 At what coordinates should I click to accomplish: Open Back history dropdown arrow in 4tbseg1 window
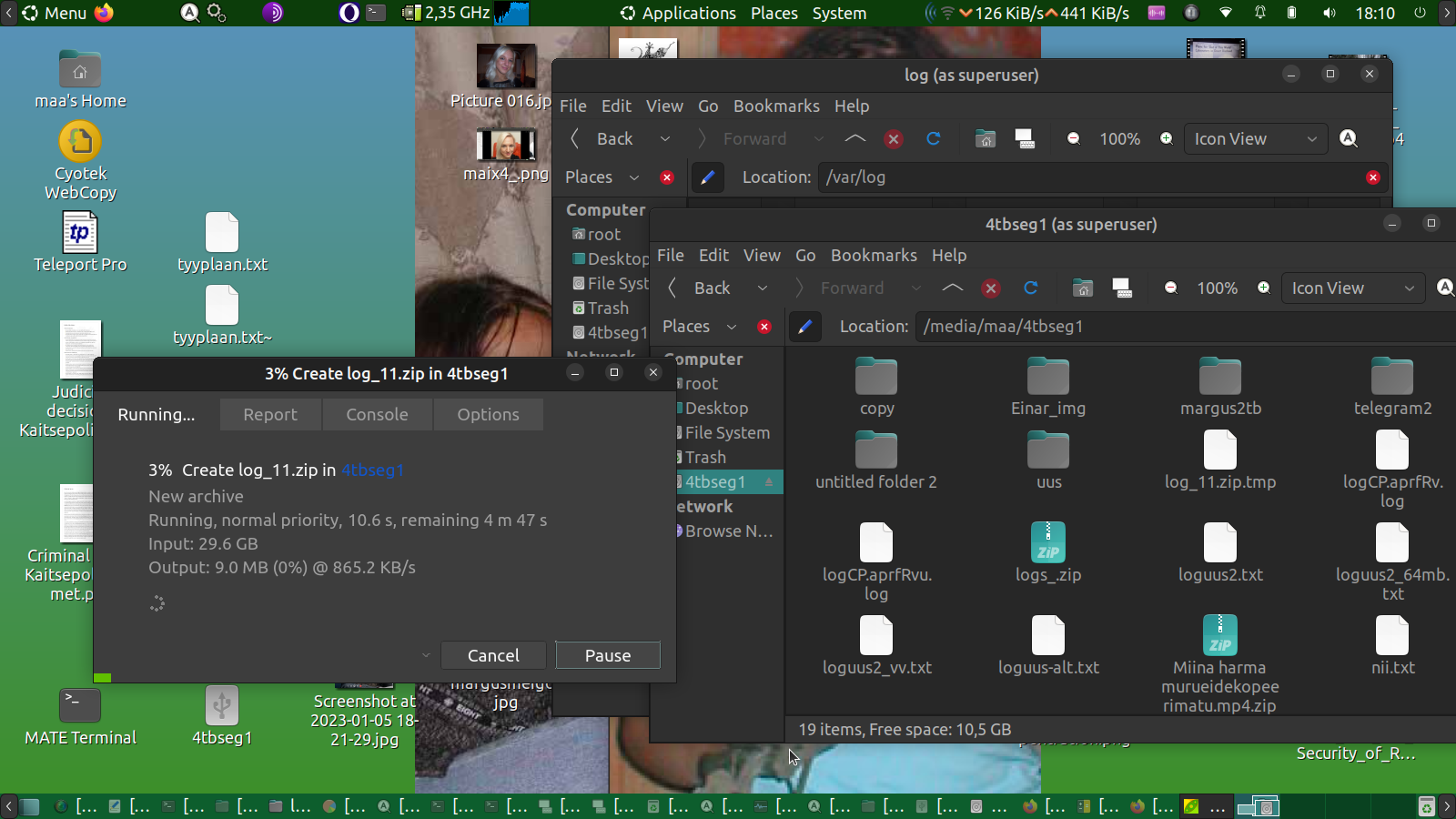(x=763, y=288)
